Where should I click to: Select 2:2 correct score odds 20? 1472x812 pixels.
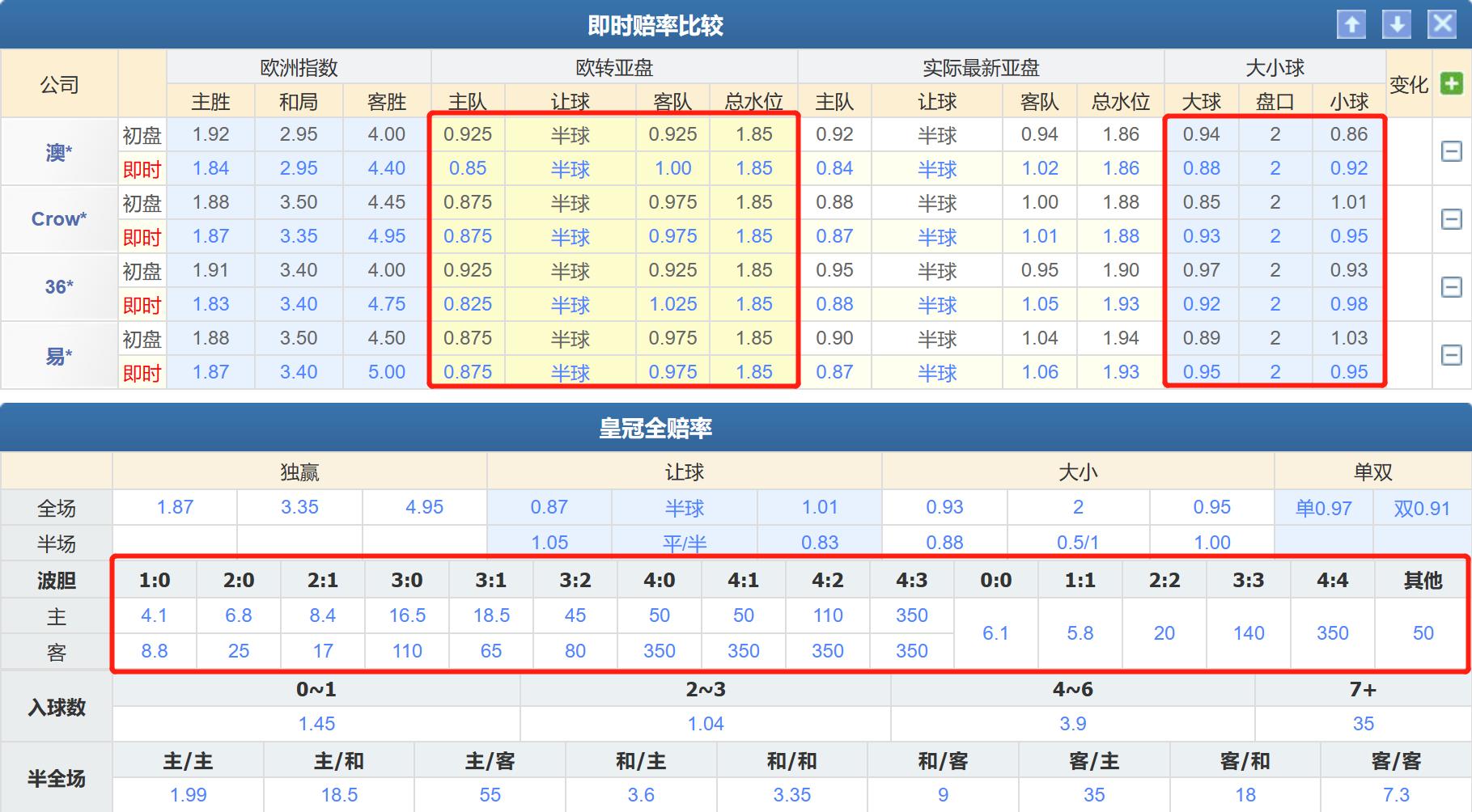point(1164,633)
